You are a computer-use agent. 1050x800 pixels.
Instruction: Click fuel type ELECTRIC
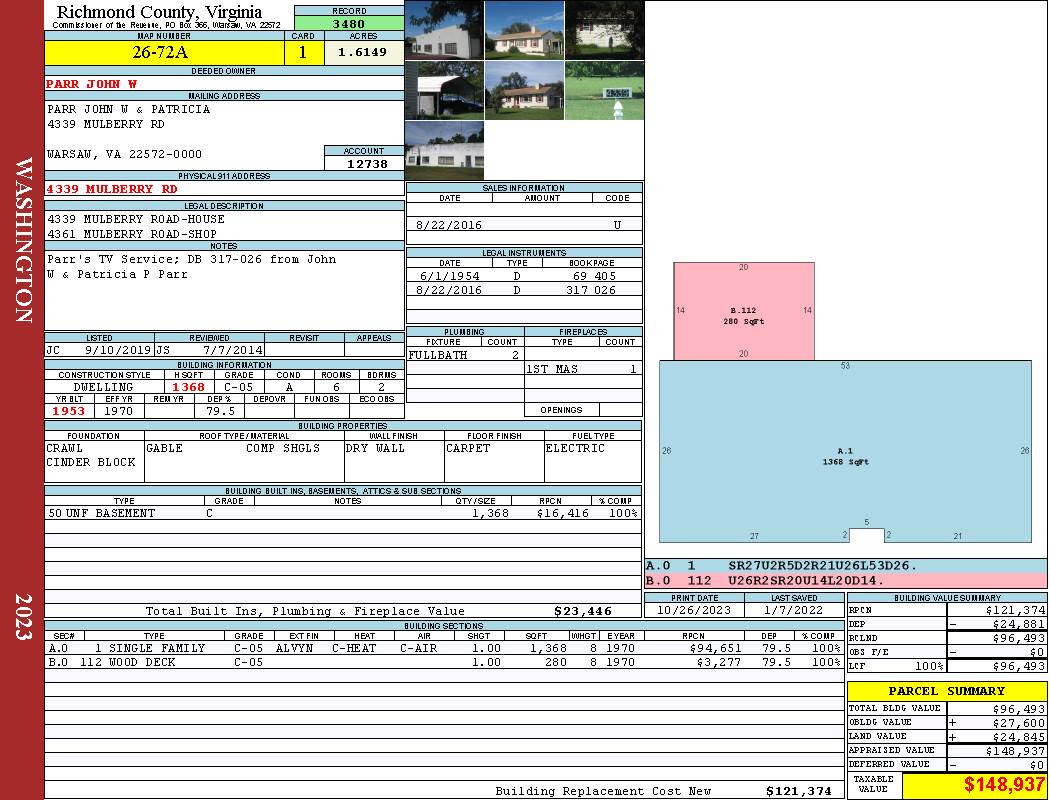(575, 448)
